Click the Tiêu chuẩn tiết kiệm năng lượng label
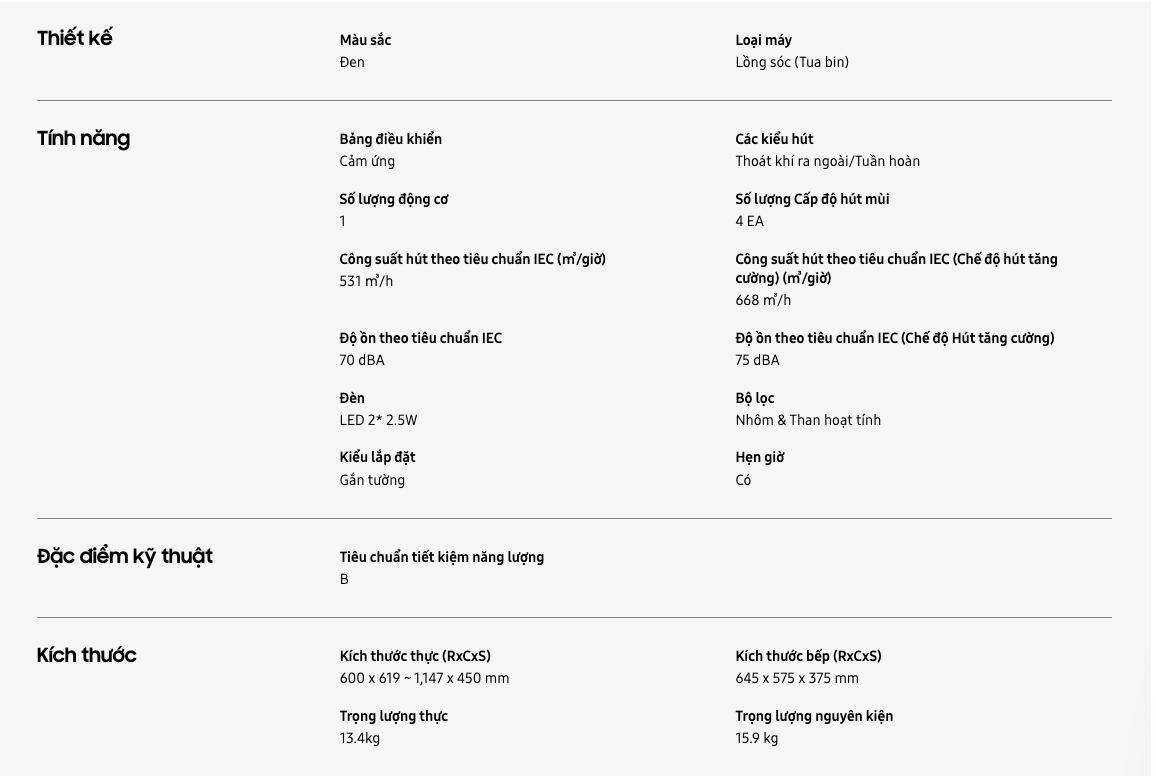Screen dimensions: 1156x776 [441, 557]
